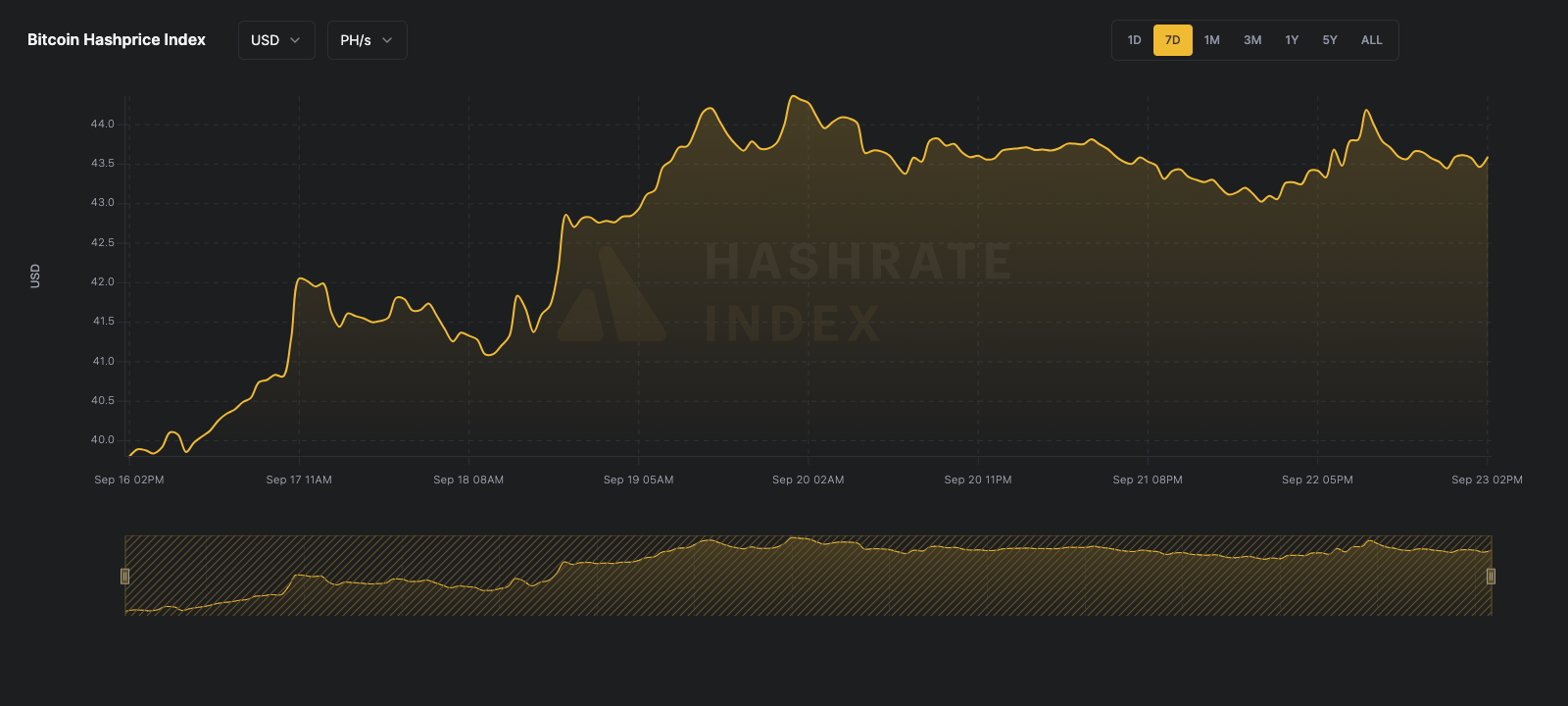Click the mini overview chart navigator
1568x706 pixels.
point(808,576)
